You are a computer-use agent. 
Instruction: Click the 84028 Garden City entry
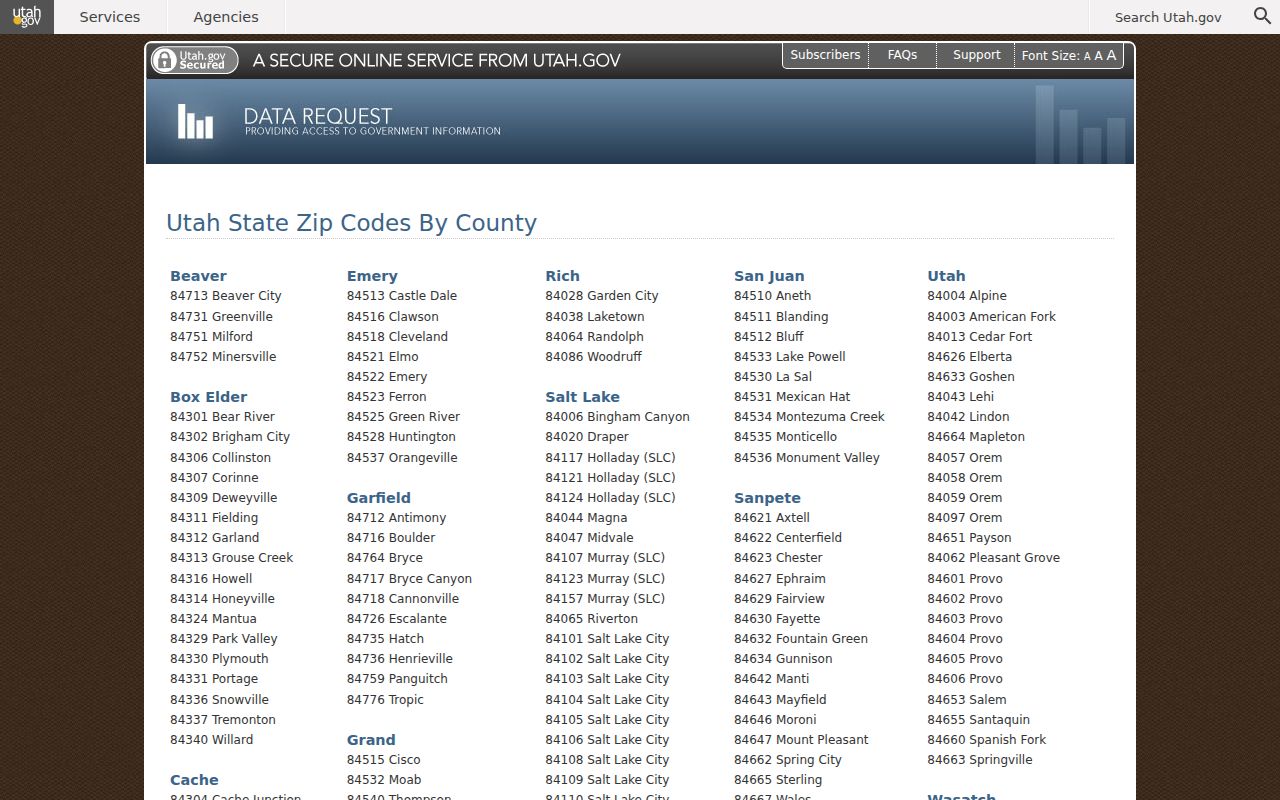click(602, 296)
